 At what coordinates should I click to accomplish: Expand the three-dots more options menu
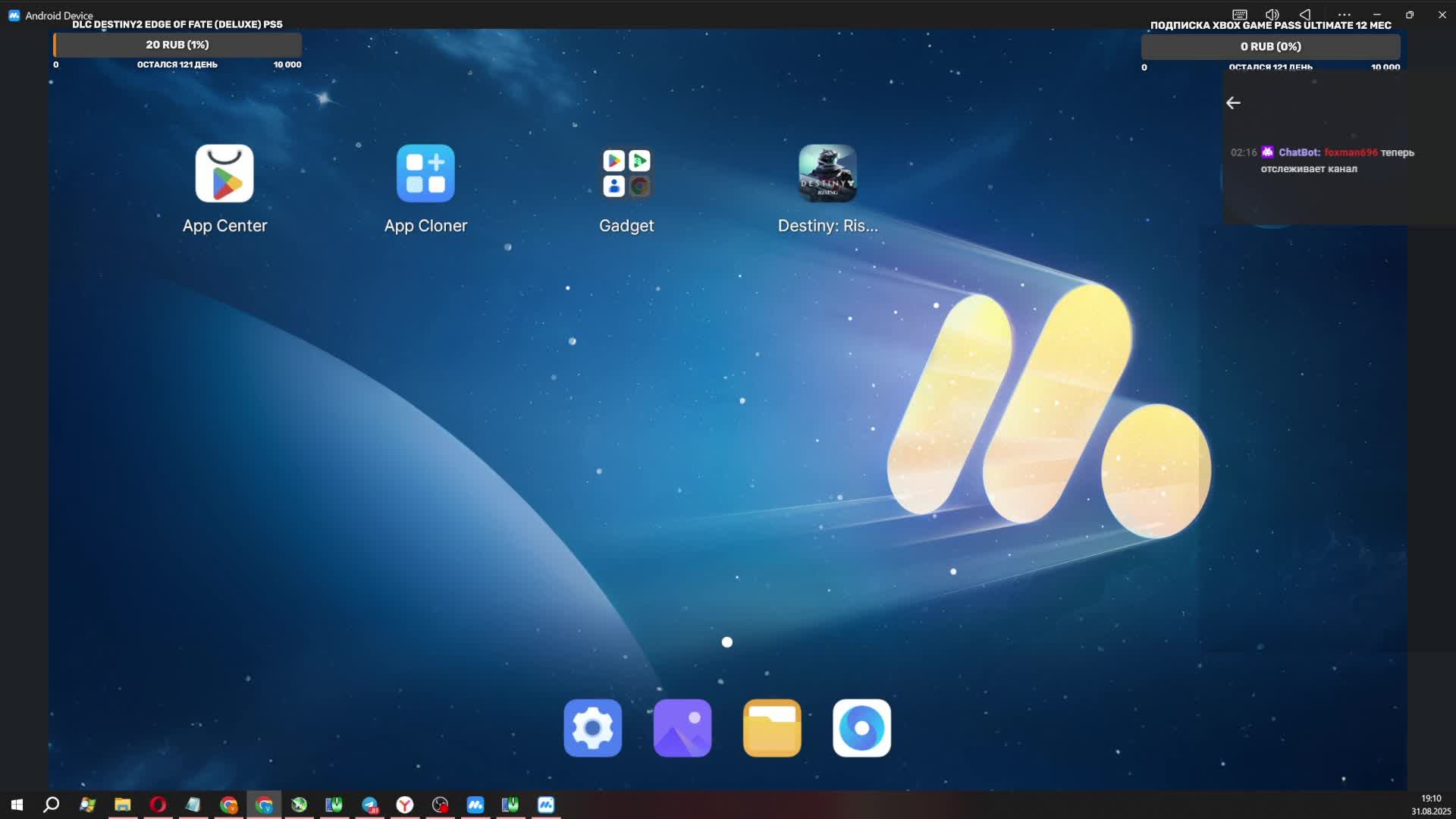pyautogui.click(x=1344, y=14)
